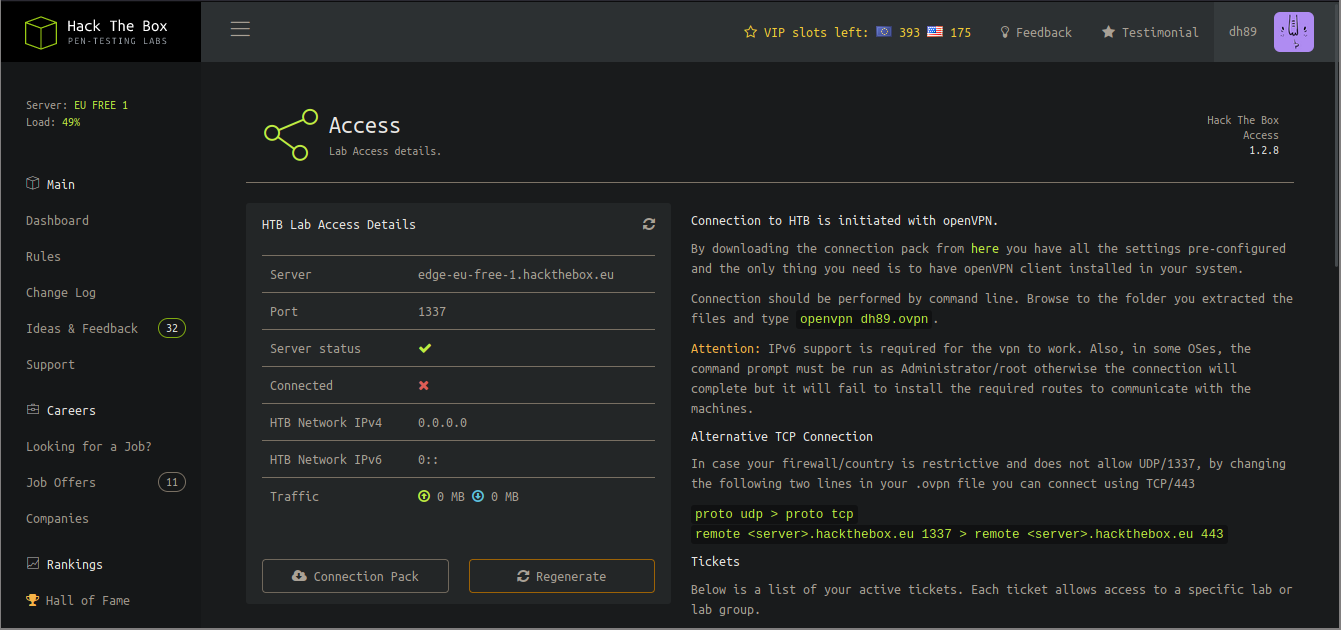The image size is (1341, 630).
Task: Open Hall of Fame rankings
Action: 88,601
